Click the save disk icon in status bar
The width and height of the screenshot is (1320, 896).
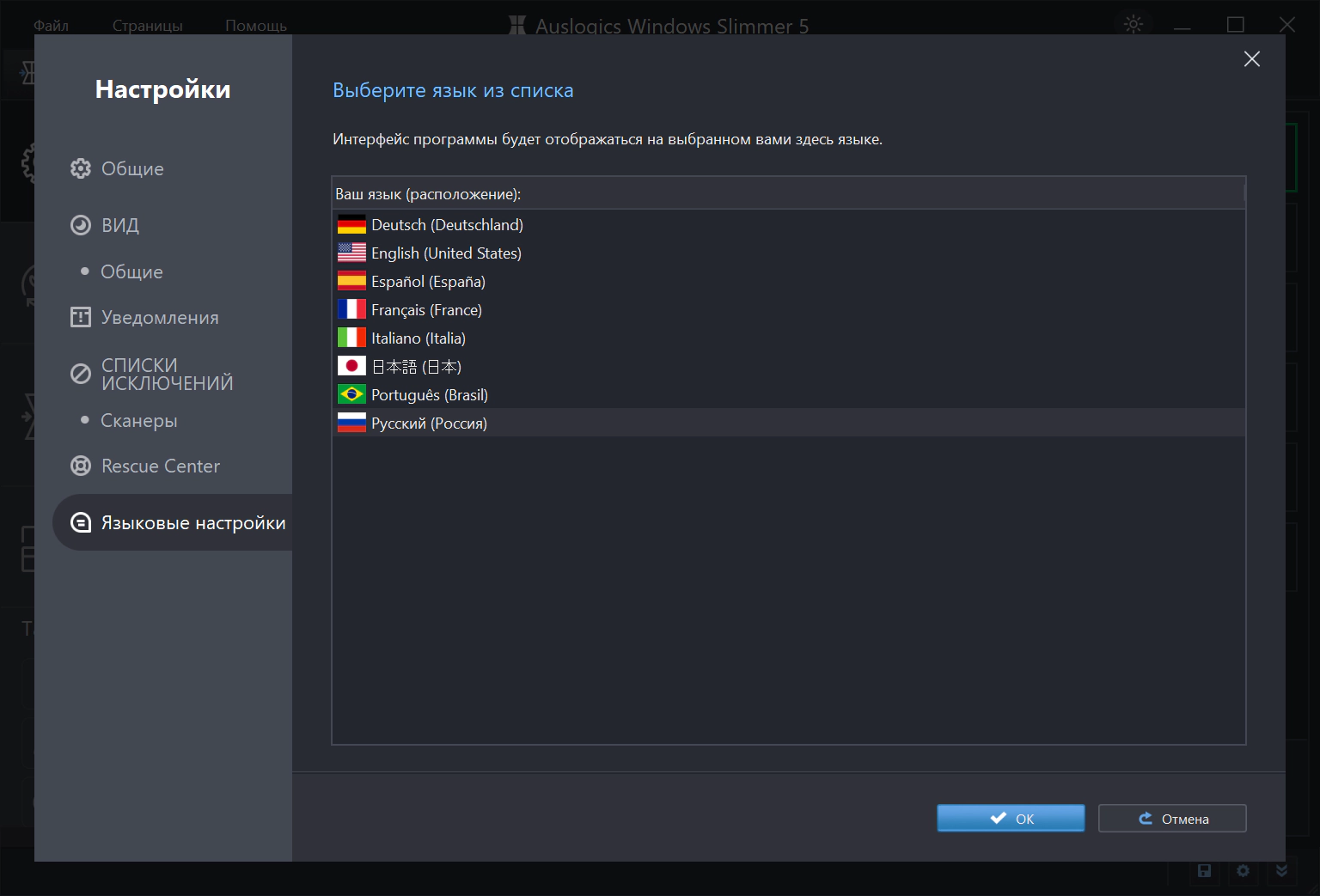(1205, 871)
